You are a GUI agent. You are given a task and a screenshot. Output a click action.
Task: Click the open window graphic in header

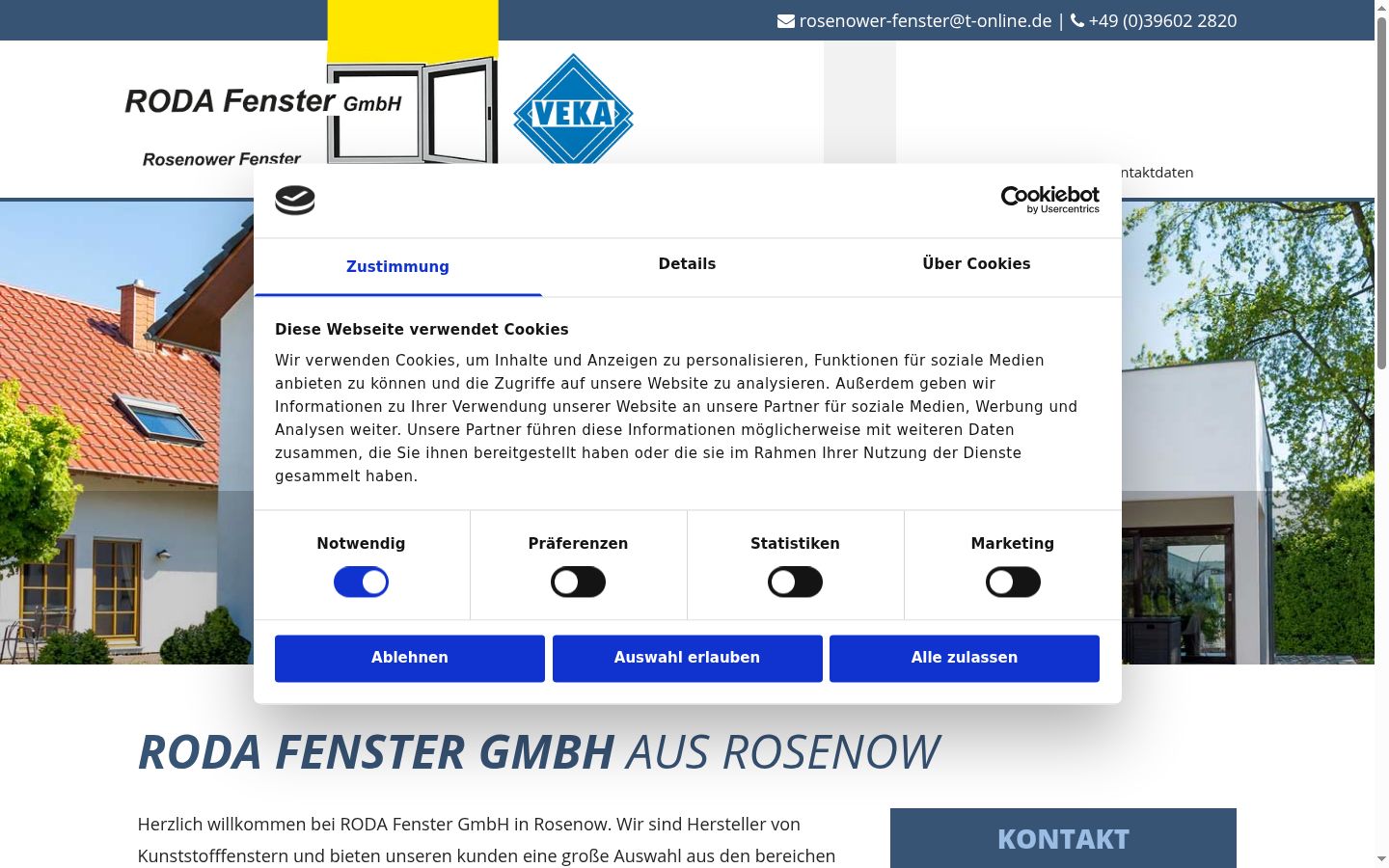pos(413,110)
